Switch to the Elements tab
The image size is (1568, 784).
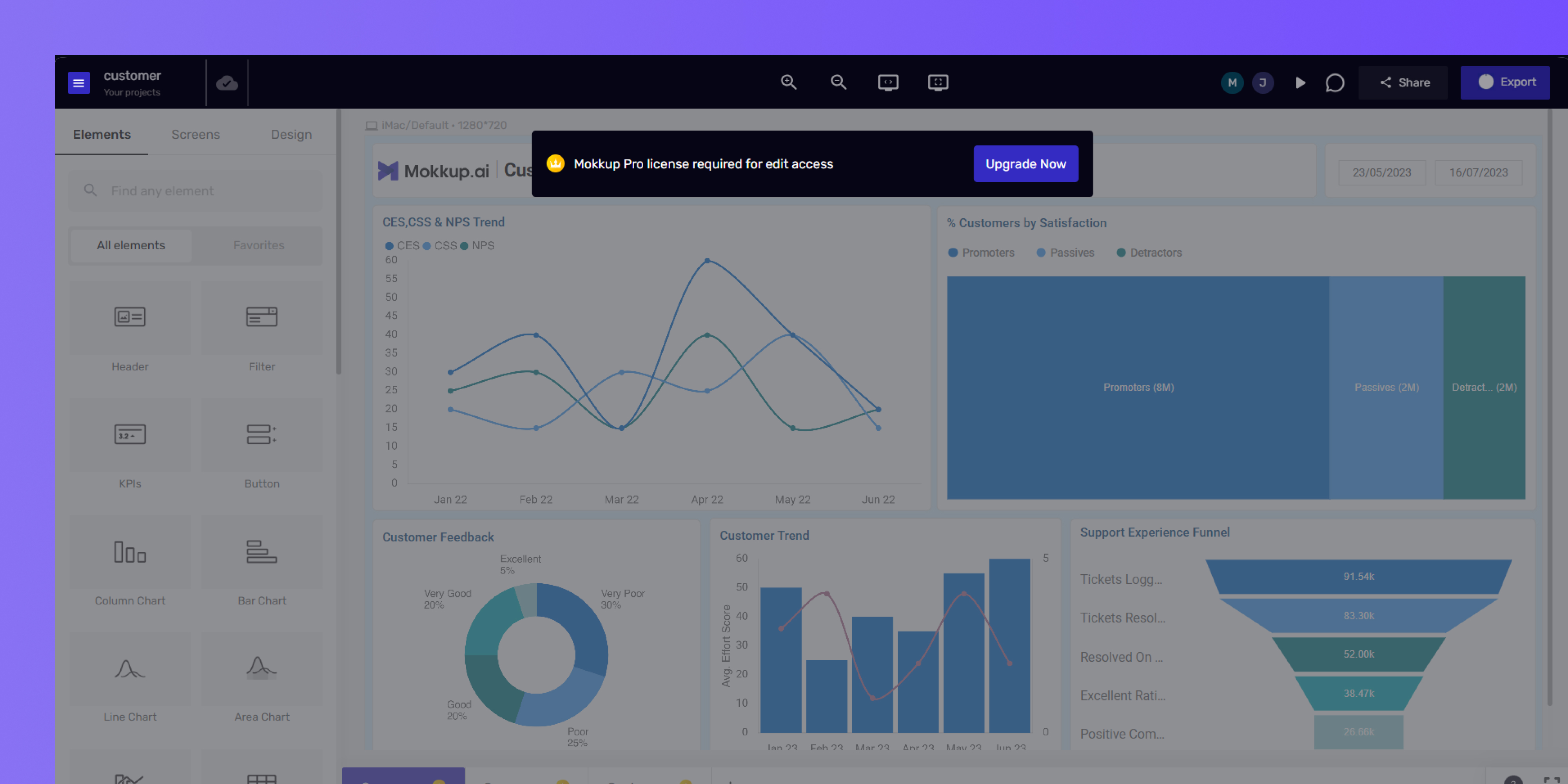(x=102, y=134)
